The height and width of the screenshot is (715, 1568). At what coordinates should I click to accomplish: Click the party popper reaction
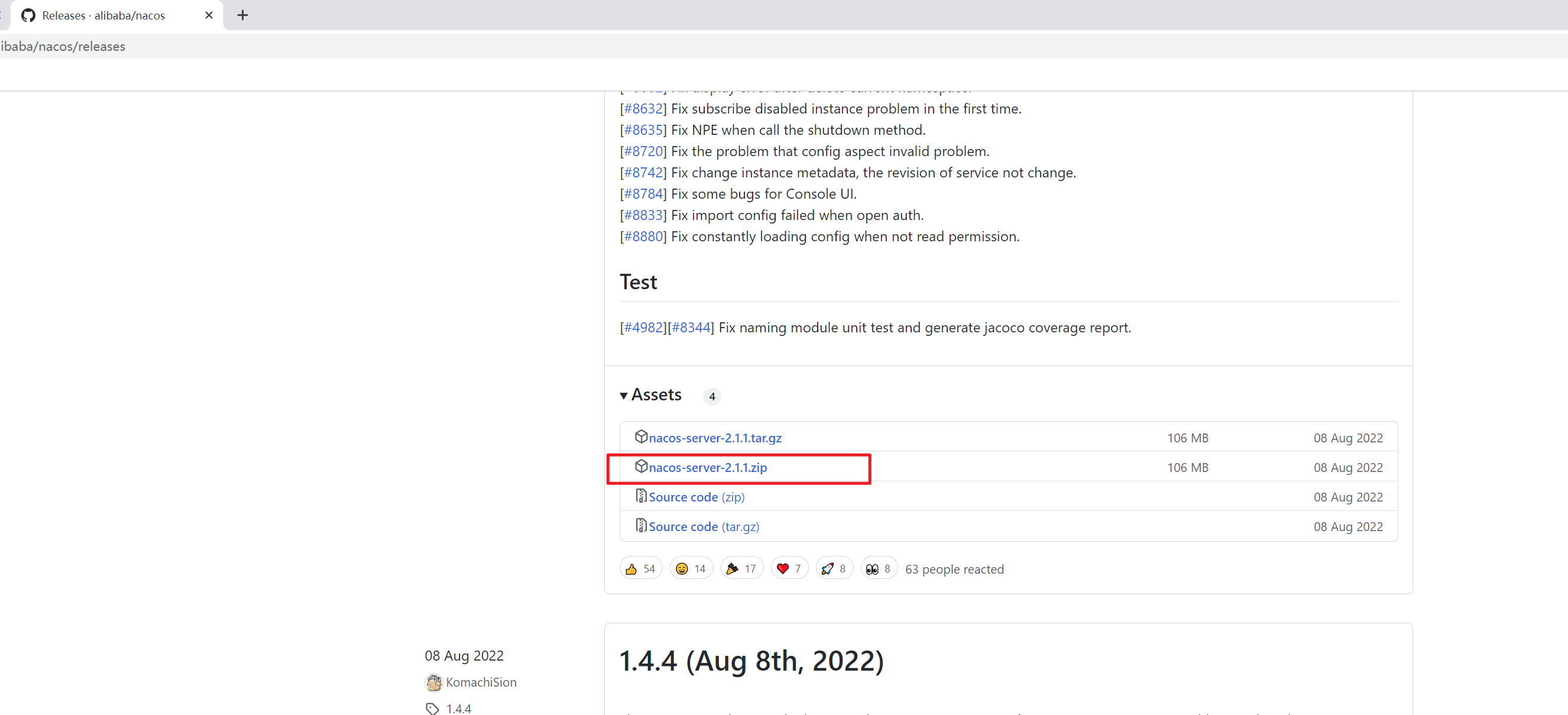click(x=732, y=569)
